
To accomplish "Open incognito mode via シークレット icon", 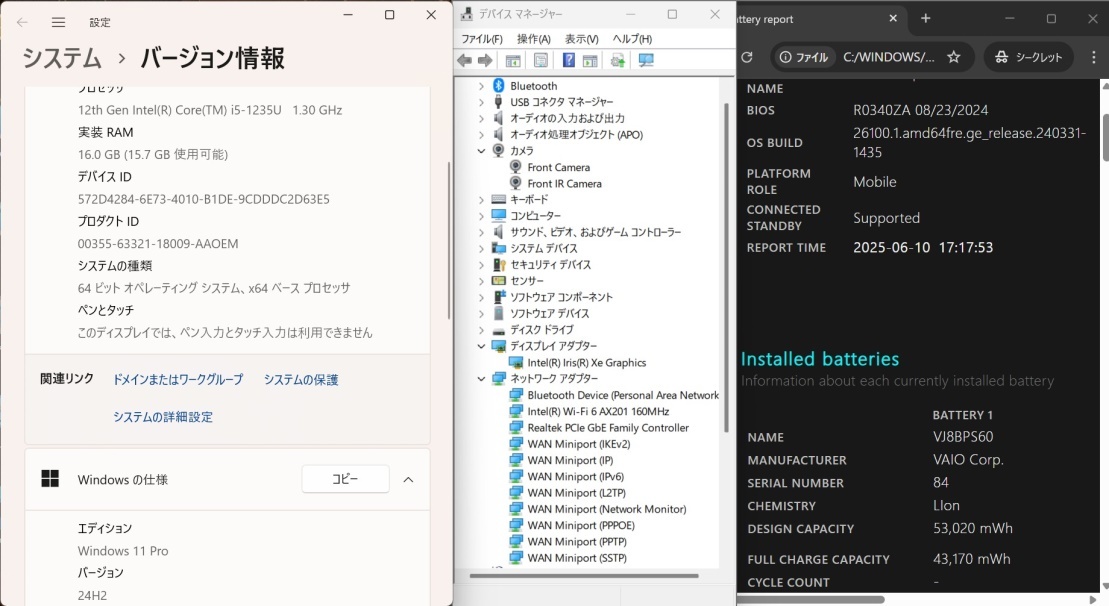I will (1029, 58).
